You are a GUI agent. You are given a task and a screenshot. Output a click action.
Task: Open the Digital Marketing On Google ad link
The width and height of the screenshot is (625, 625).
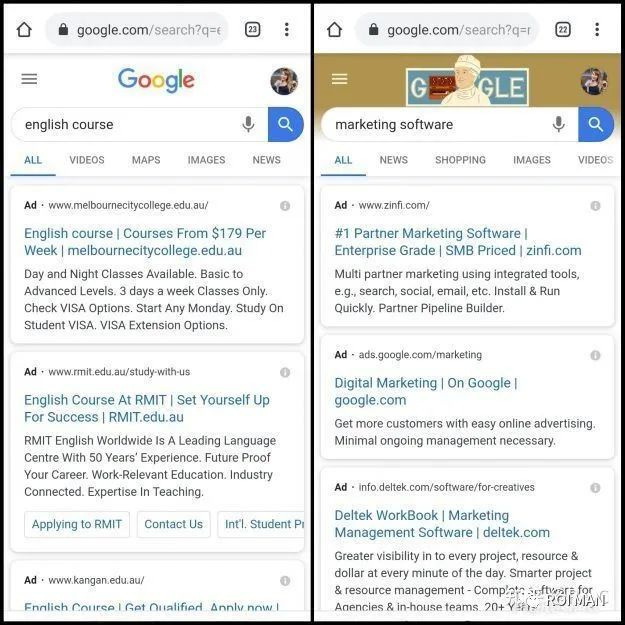click(x=426, y=391)
